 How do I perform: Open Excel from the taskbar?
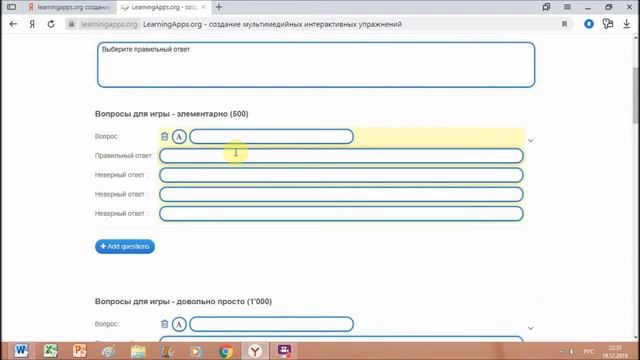tap(50, 351)
